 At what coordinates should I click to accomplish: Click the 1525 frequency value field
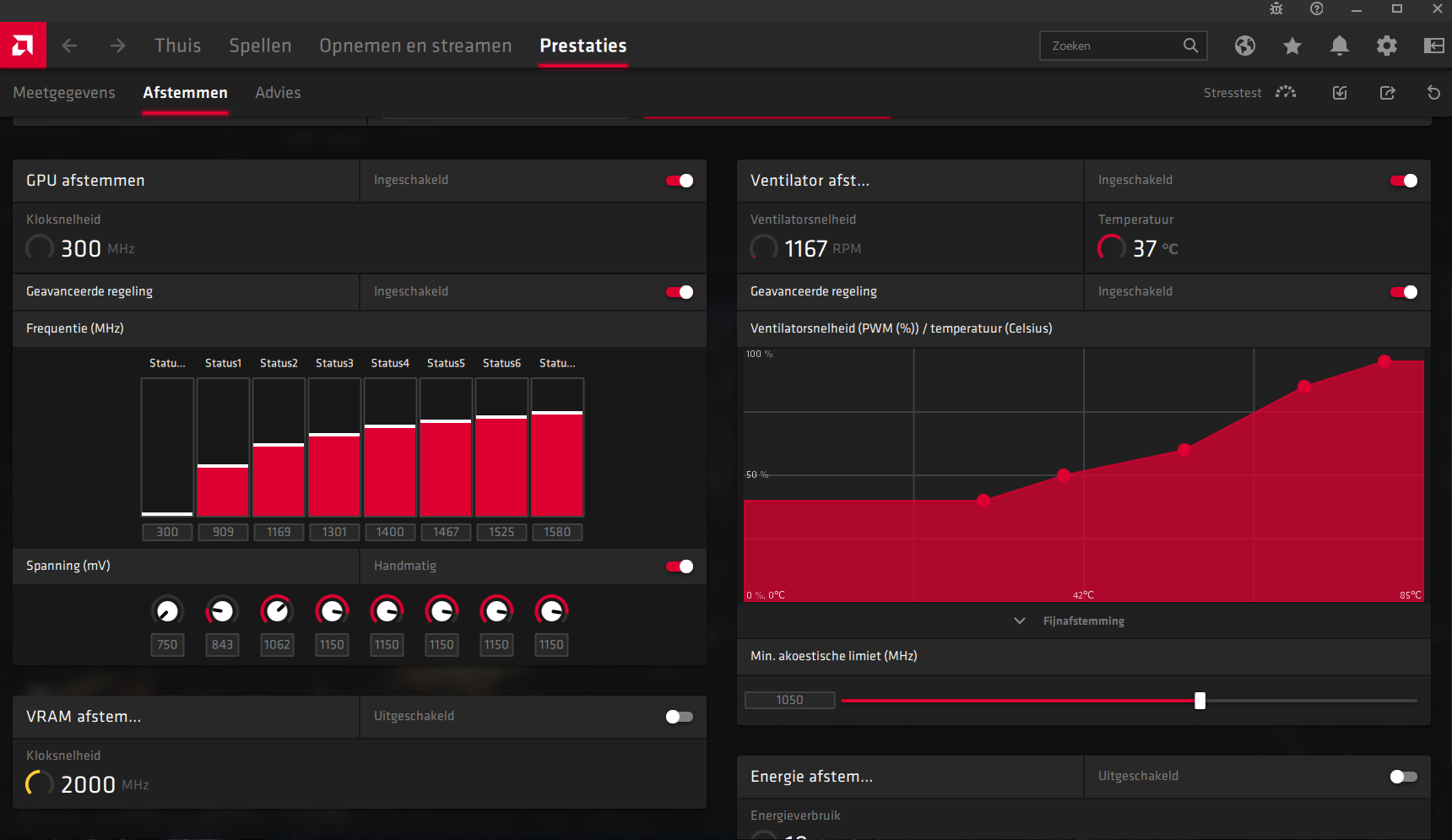(x=501, y=532)
